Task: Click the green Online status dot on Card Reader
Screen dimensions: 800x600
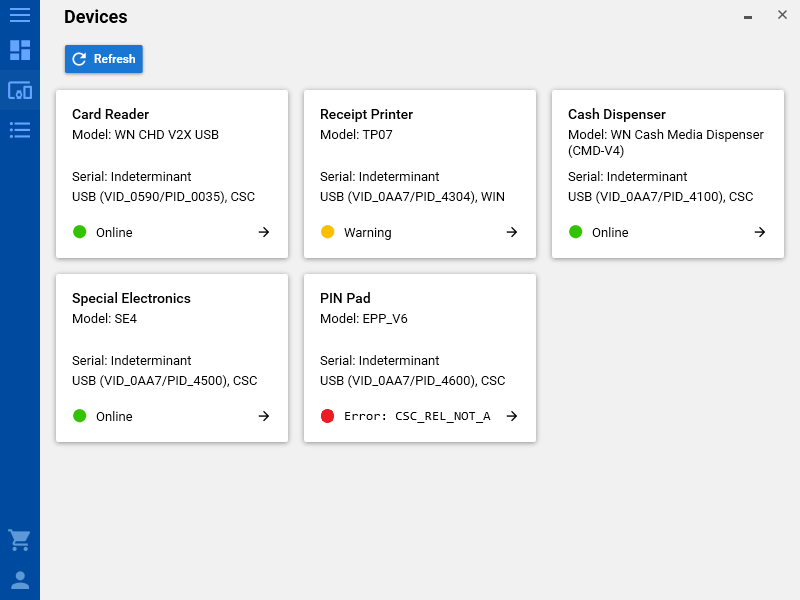Action: [x=80, y=232]
